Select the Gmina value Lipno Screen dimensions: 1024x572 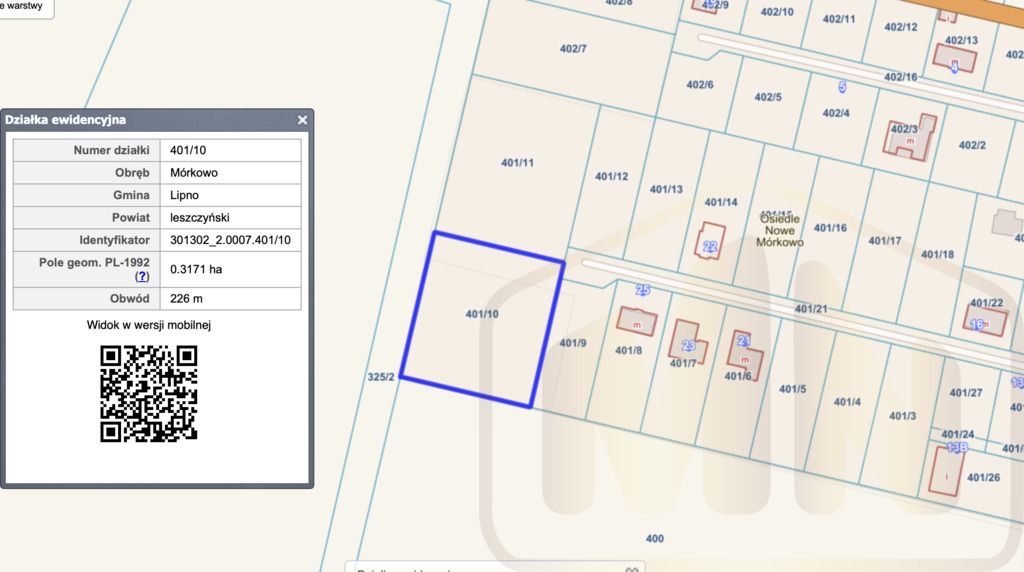(x=184, y=195)
